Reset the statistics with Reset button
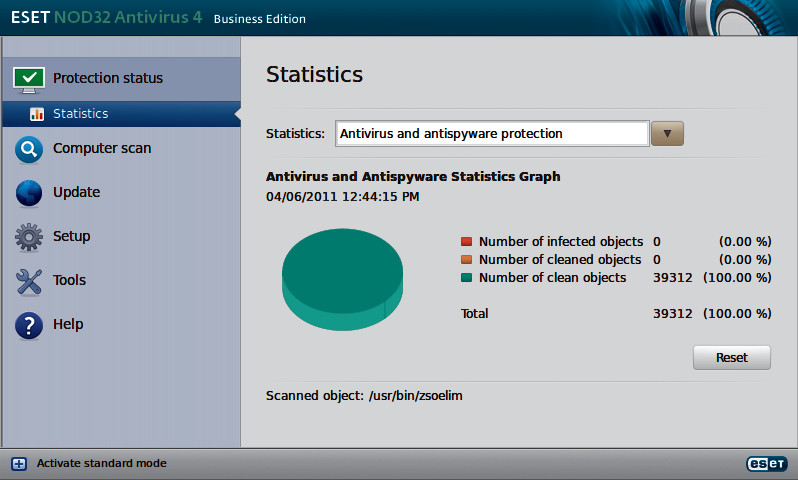The height and width of the screenshot is (480, 798). click(x=731, y=358)
